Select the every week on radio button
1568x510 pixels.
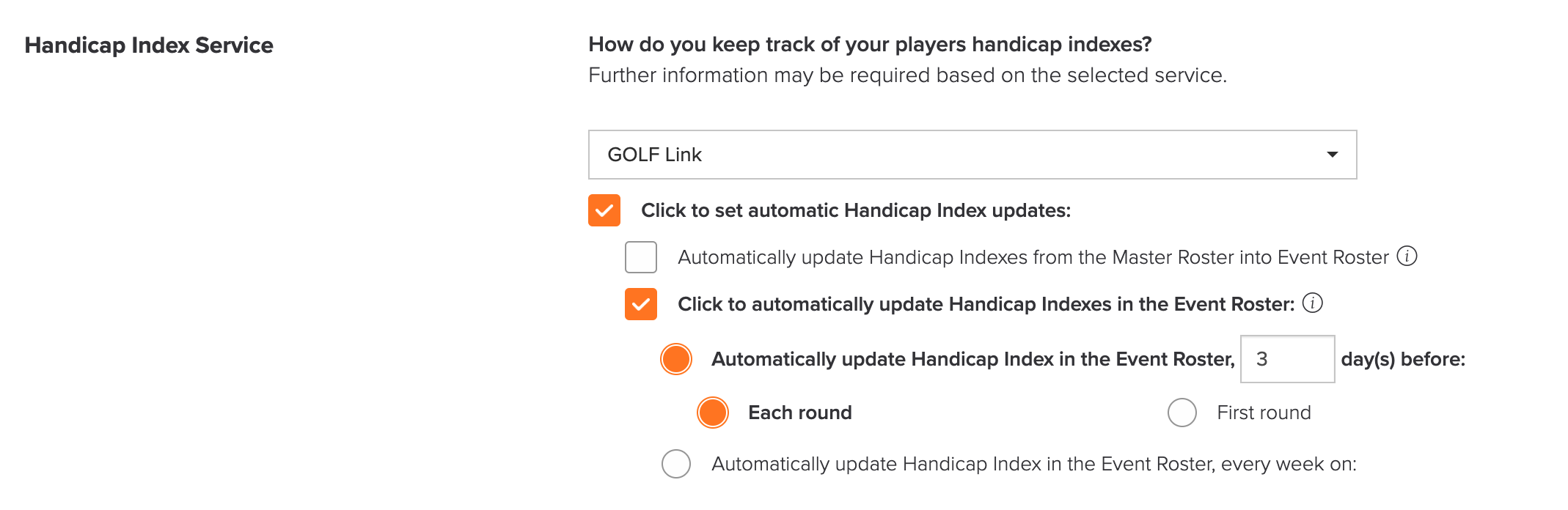pos(676,464)
